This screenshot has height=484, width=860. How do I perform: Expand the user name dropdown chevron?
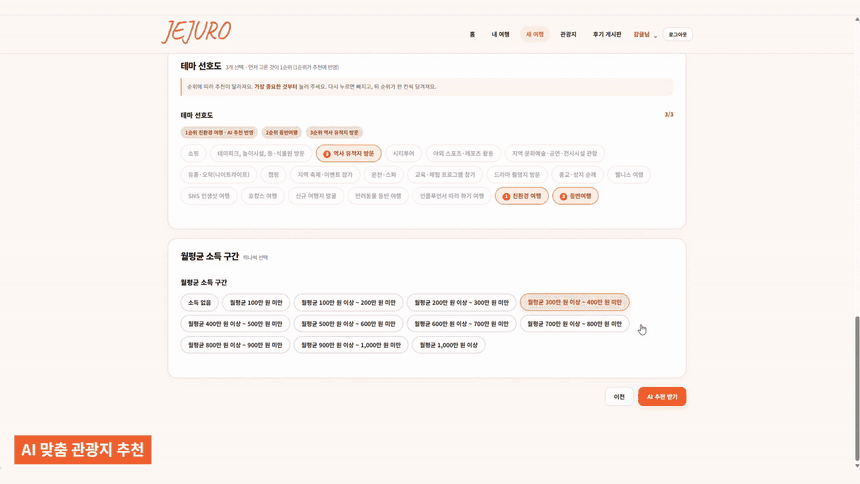[x=655, y=36]
